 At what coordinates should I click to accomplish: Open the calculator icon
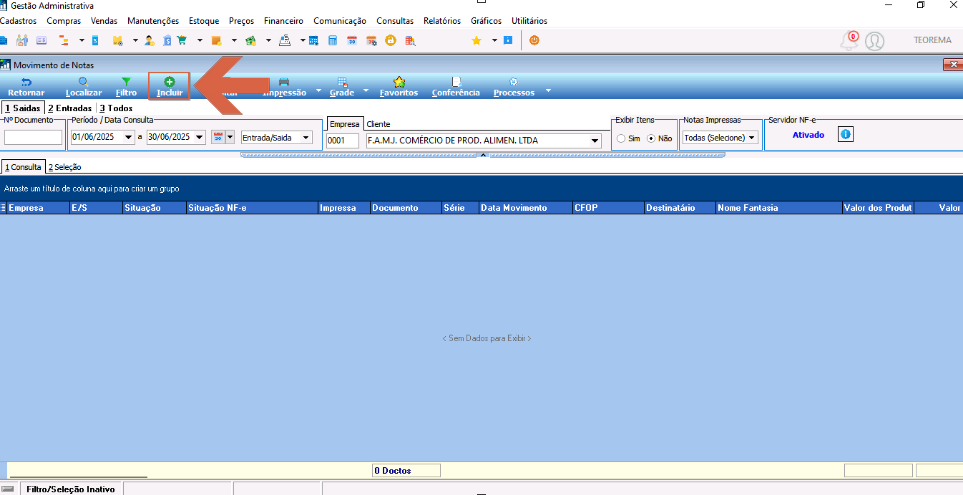[x=332, y=41]
